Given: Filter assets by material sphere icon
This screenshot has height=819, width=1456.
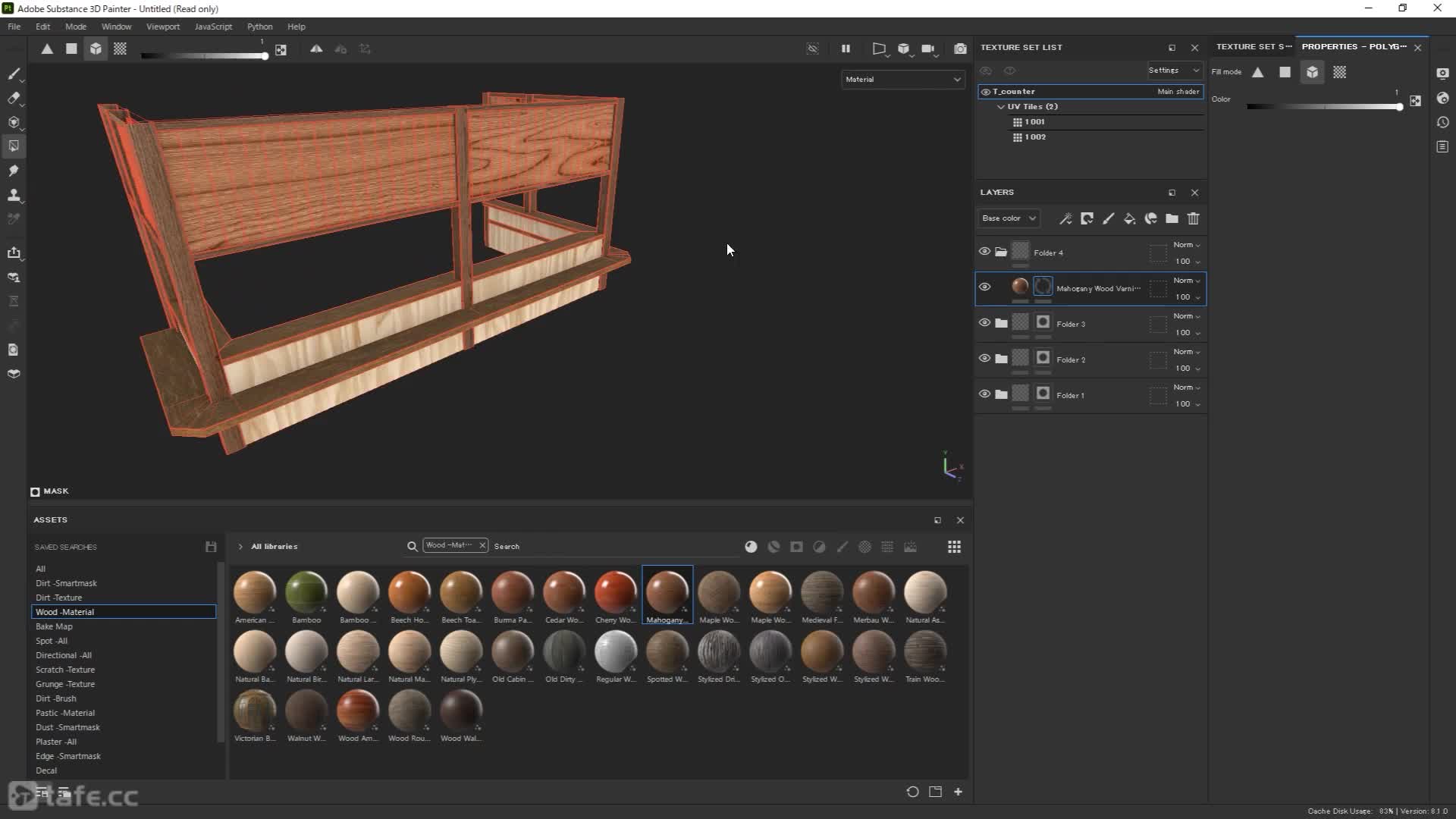Looking at the screenshot, I should click(x=751, y=547).
